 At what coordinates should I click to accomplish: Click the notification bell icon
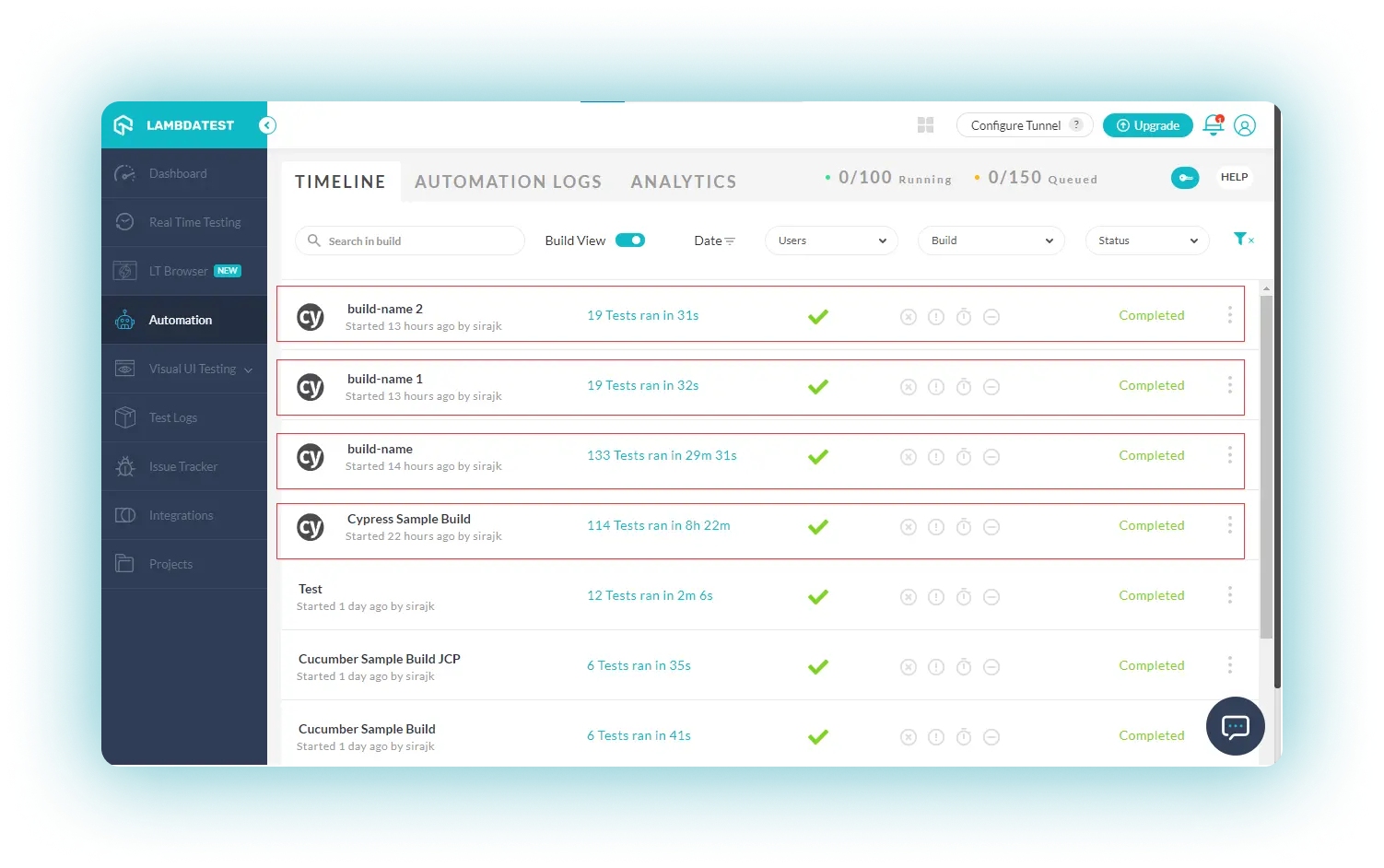click(x=1213, y=125)
